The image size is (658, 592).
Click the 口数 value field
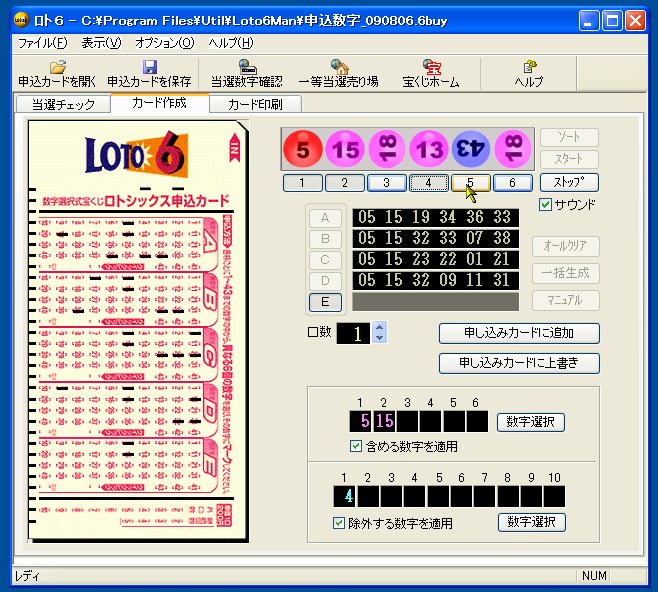353,334
